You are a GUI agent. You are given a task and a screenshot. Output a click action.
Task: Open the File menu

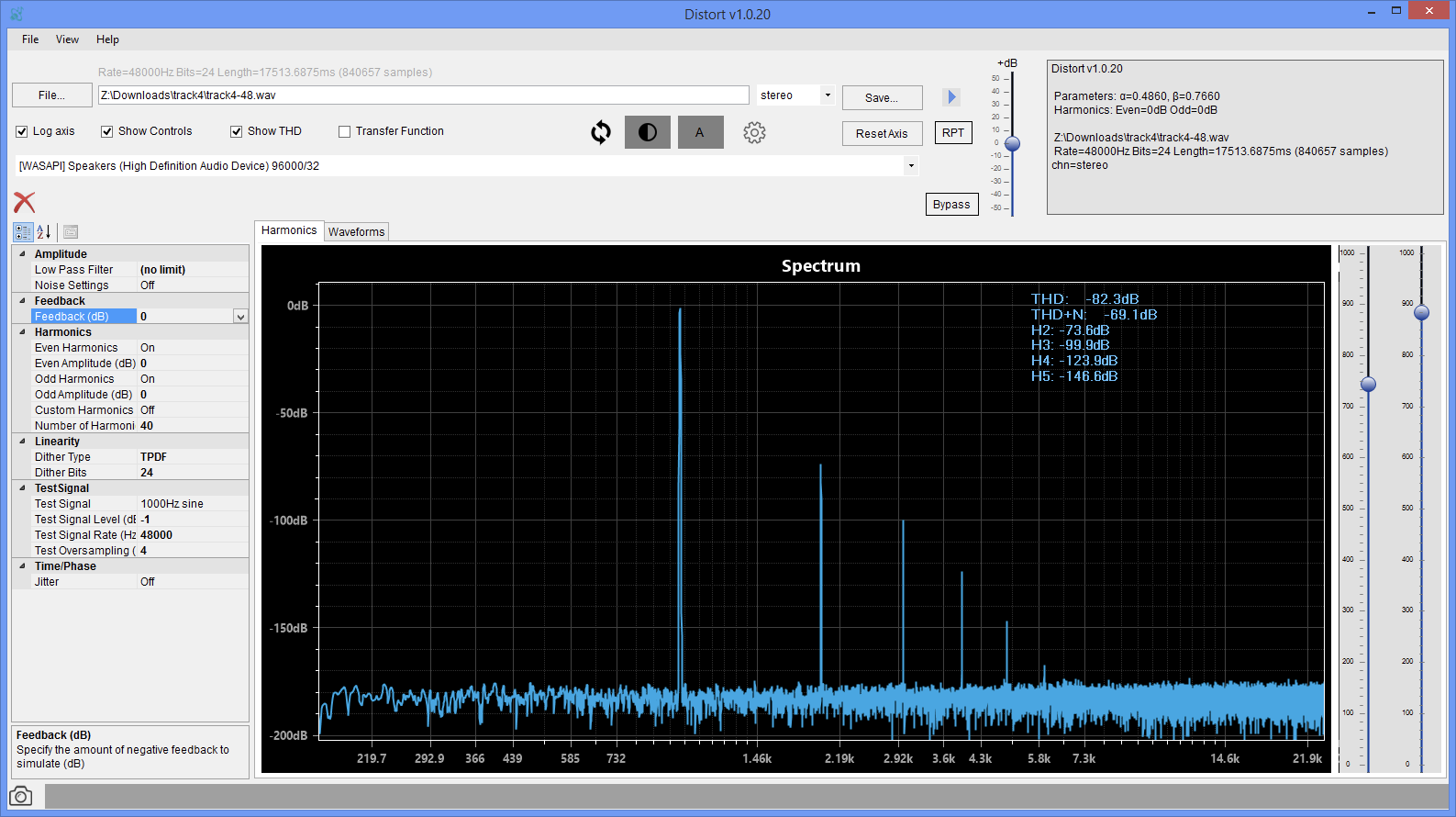pyautogui.click(x=30, y=39)
